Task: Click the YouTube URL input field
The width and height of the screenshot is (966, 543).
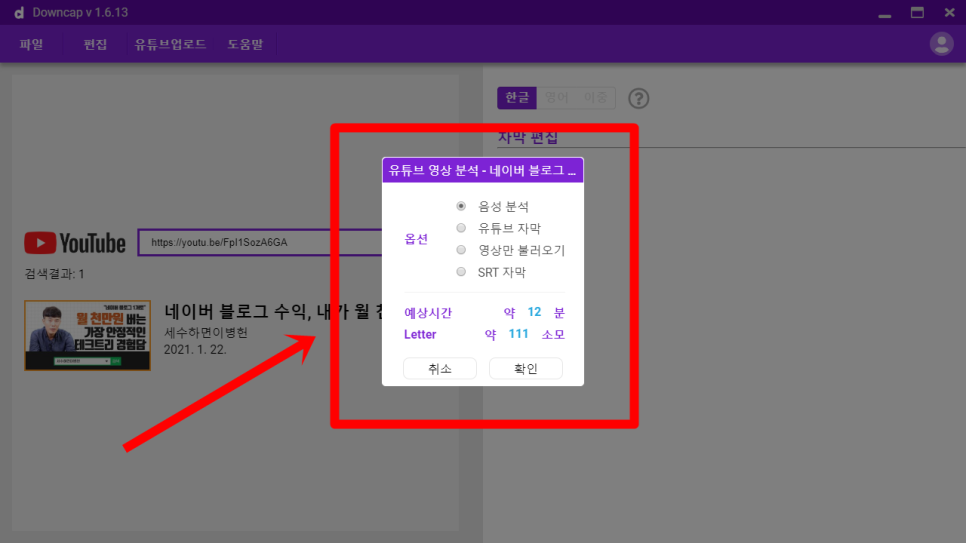Action: coord(260,242)
